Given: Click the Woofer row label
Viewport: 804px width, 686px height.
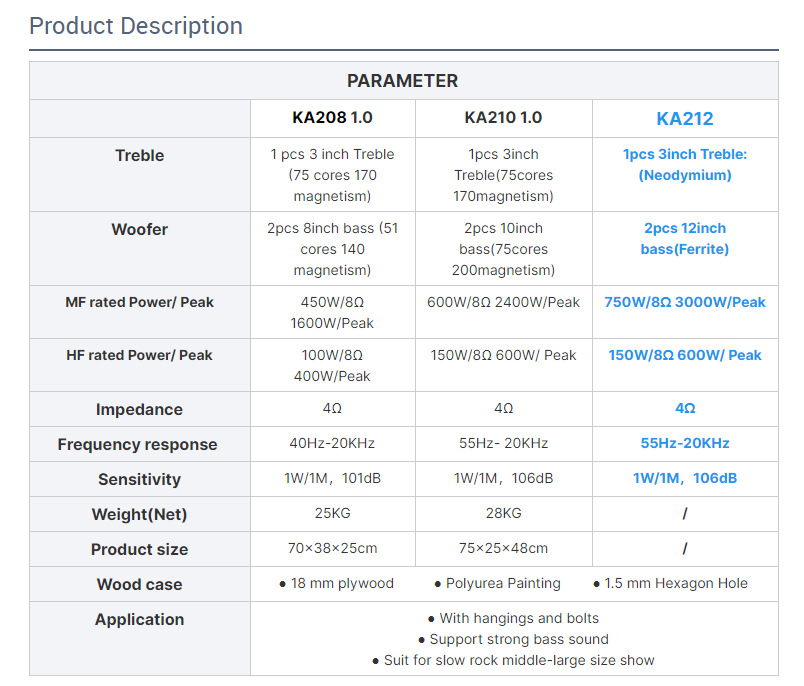Looking at the screenshot, I should click(x=140, y=229).
